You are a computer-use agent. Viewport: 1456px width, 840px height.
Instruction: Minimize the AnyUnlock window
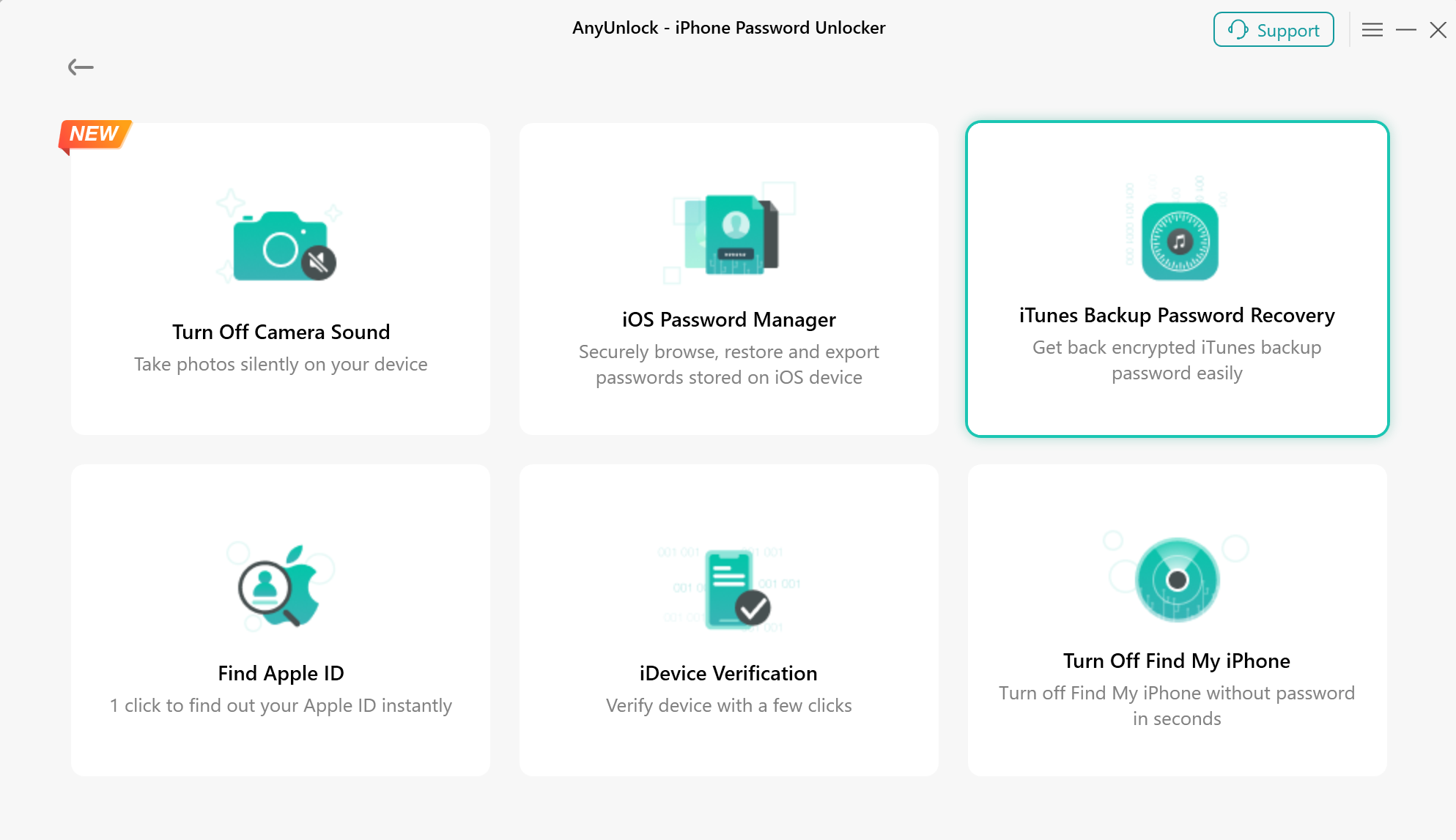[1406, 30]
